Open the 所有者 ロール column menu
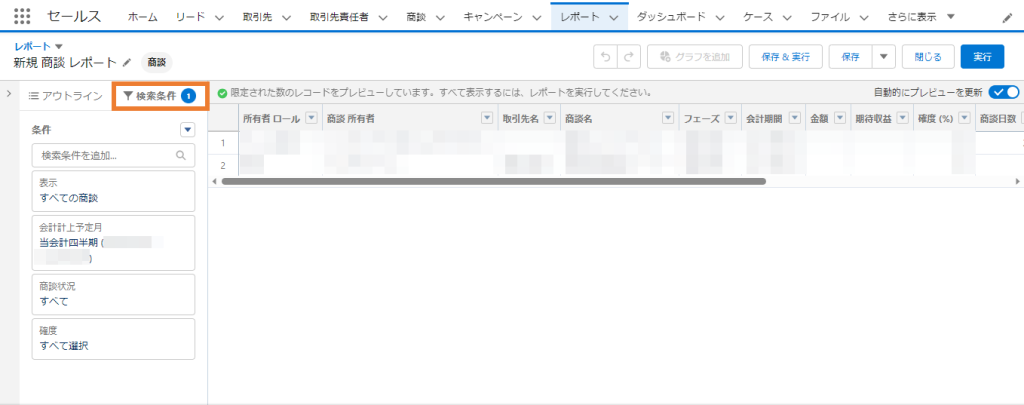 click(x=312, y=118)
